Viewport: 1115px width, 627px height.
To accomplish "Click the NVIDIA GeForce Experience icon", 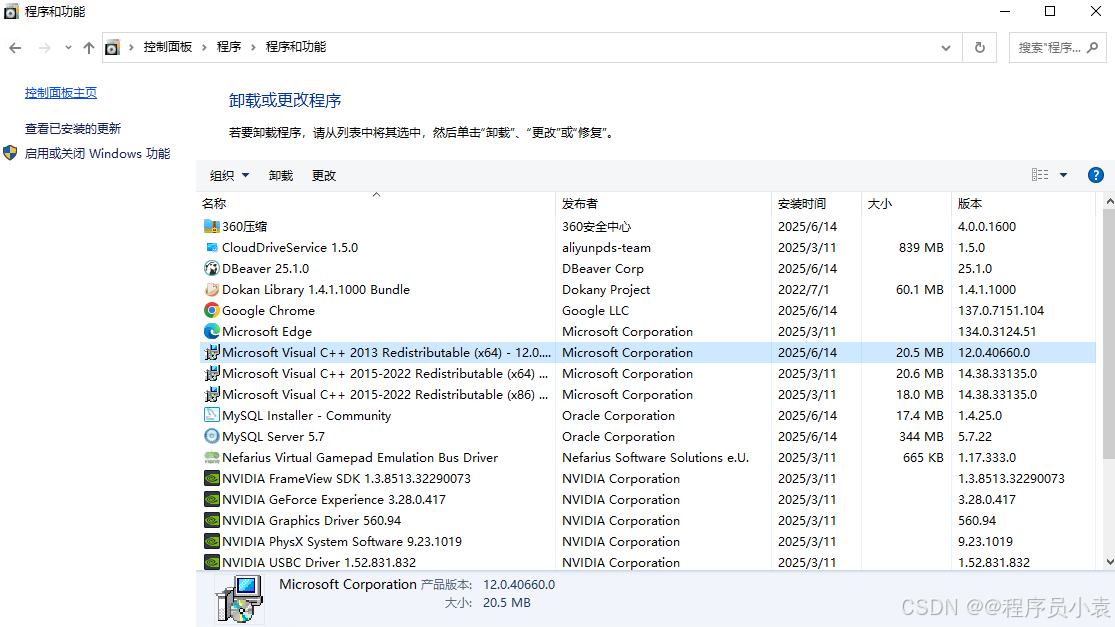I will coord(211,499).
